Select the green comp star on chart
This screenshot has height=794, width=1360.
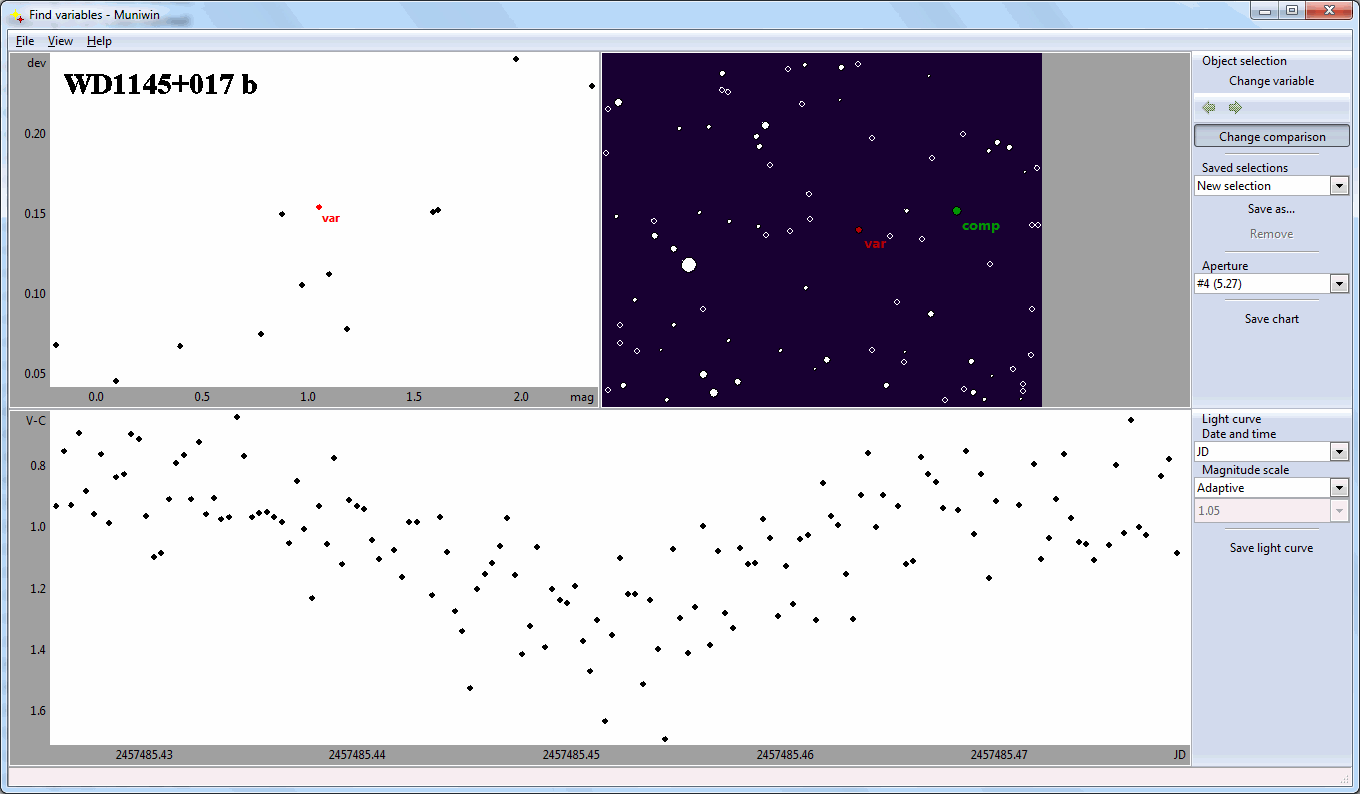956,211
